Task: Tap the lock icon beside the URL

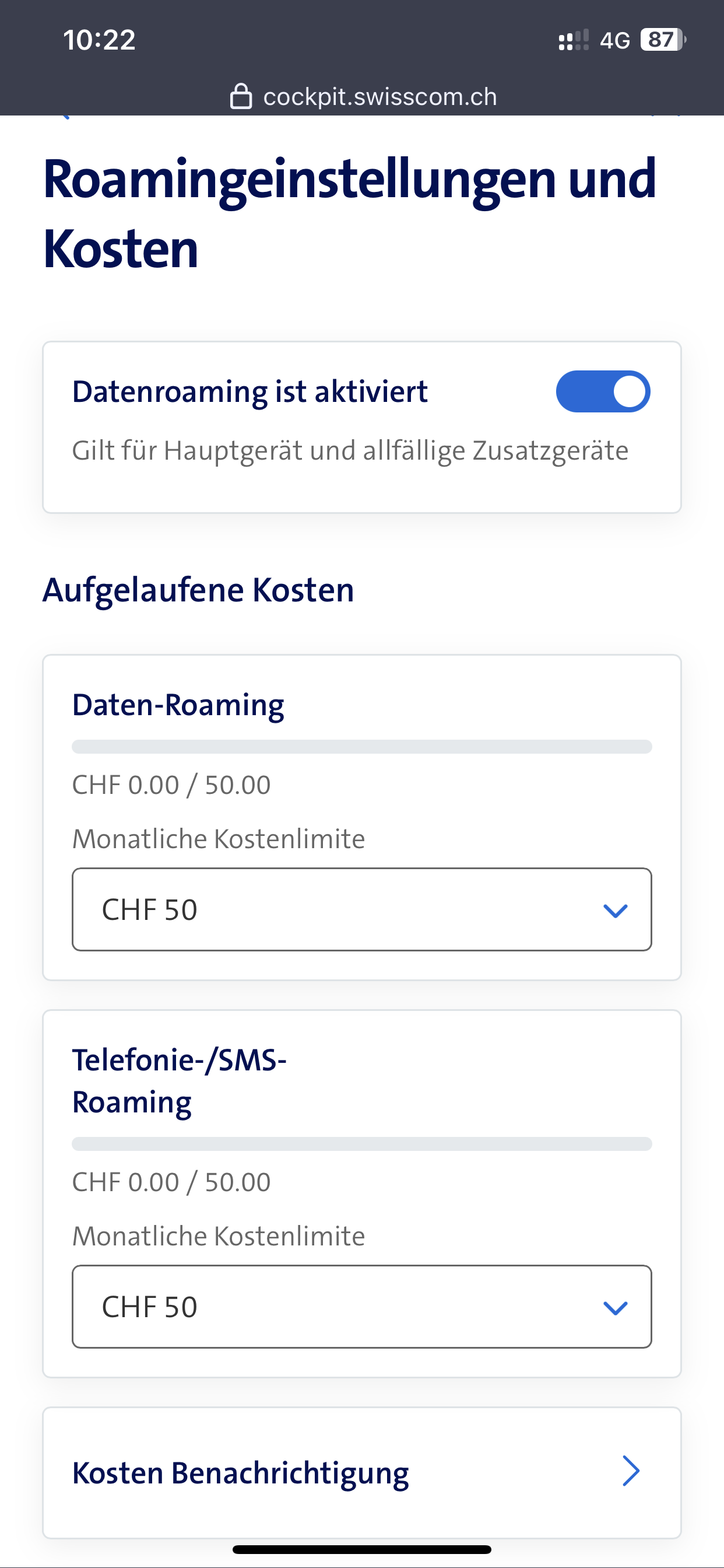Action: tap(241, 97)
